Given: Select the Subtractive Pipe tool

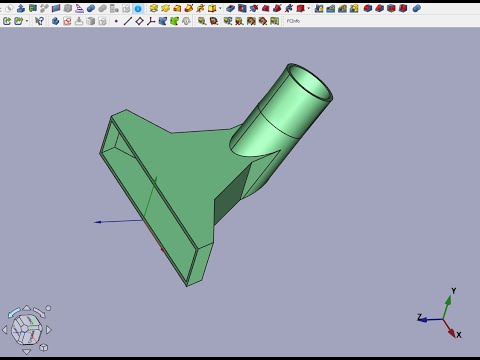Looking at the screenshot, I should point(277,8).
